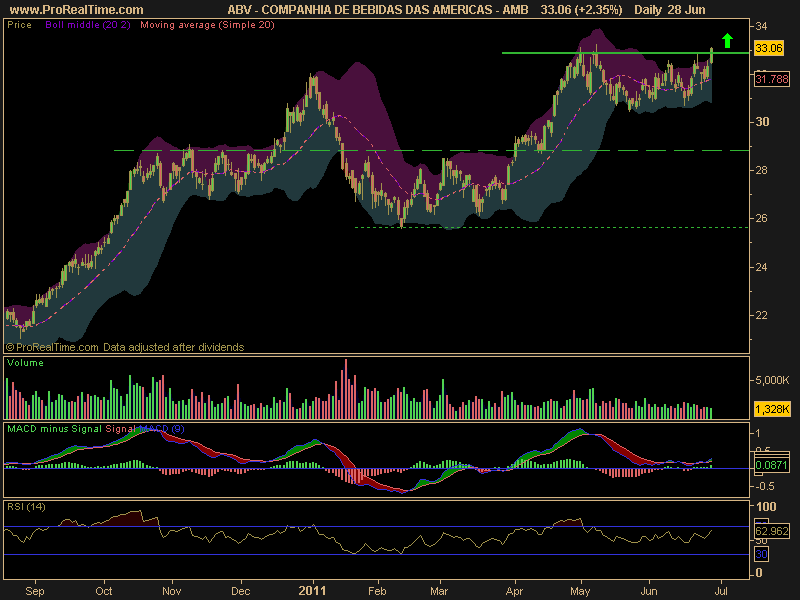Select the Moving average (Simple 20) legend
The height and width of the screenshot is (600, 800).
pyautogui.click(x=207, y=24)
